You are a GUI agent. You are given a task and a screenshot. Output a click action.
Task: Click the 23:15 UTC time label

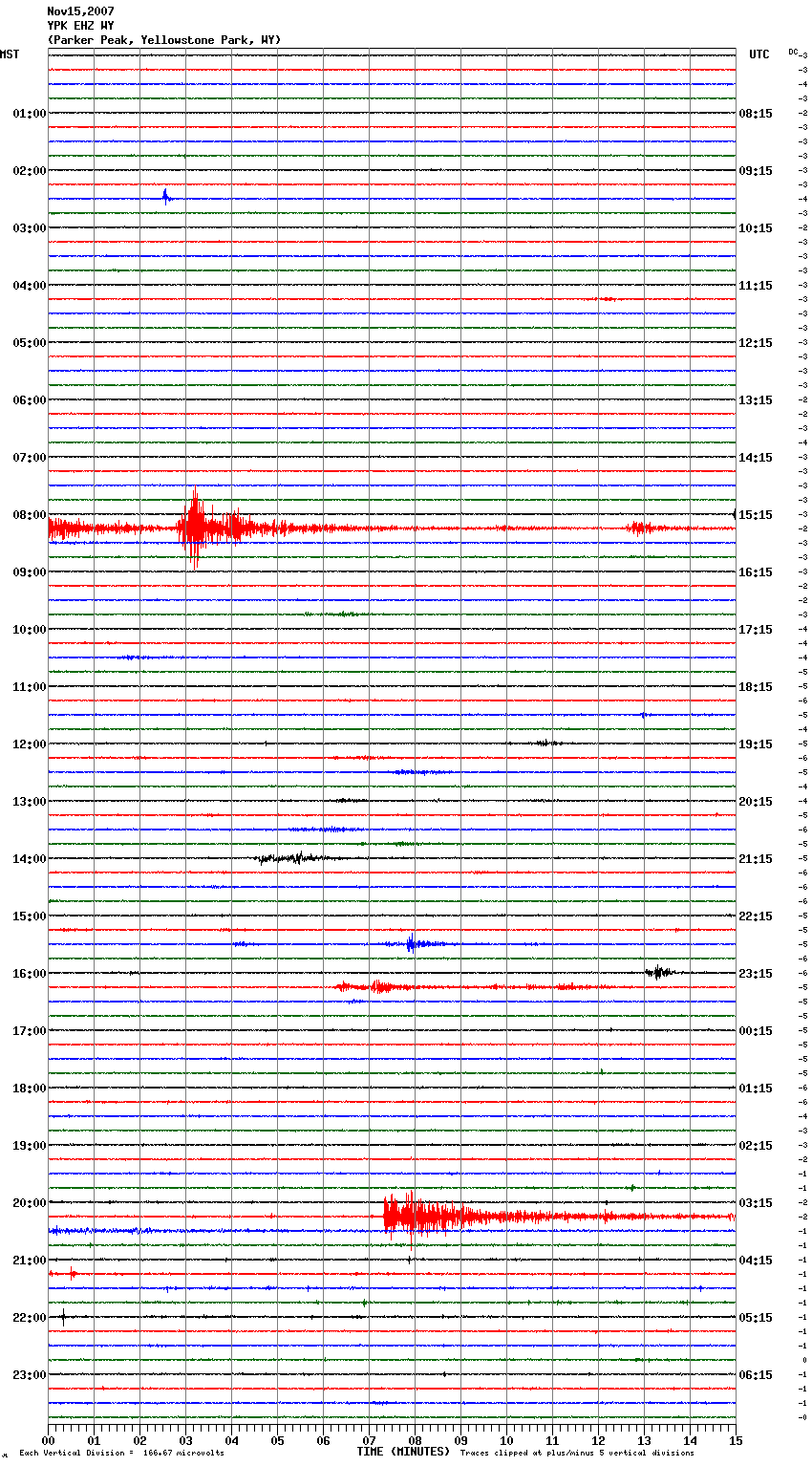[x=756, y=974]
